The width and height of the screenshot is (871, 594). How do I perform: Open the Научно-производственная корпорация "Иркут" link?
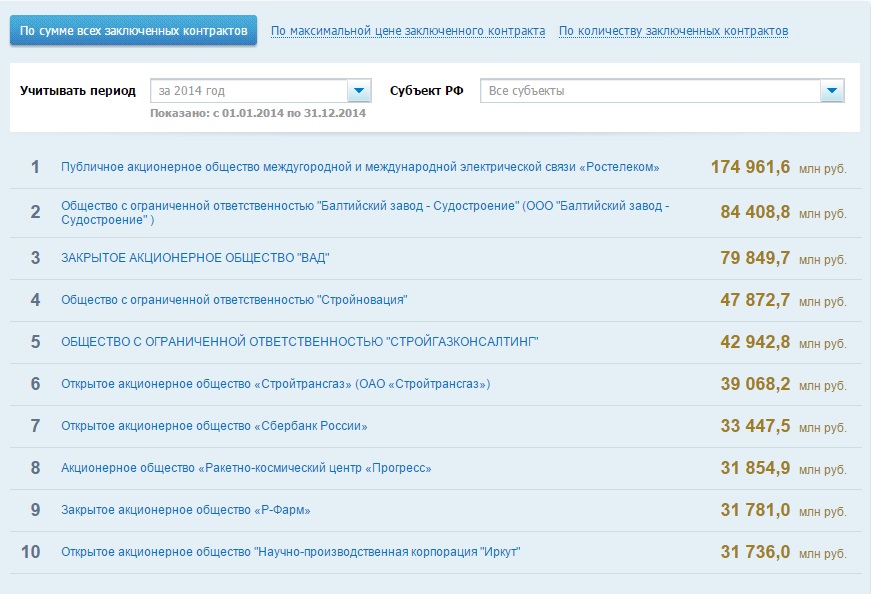pos(291,552)
